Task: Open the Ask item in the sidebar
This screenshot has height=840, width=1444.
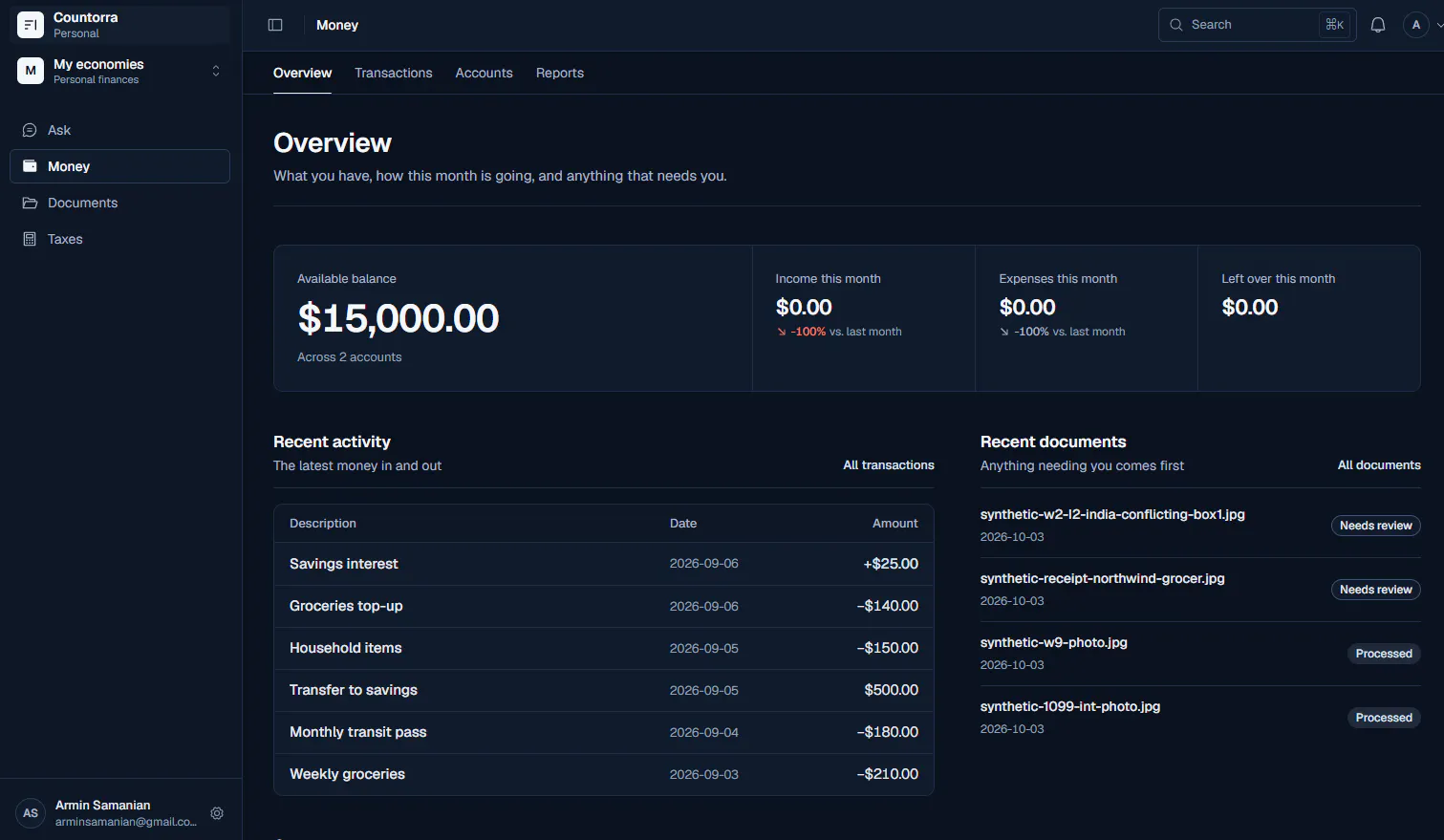Action: coord(119,130)
